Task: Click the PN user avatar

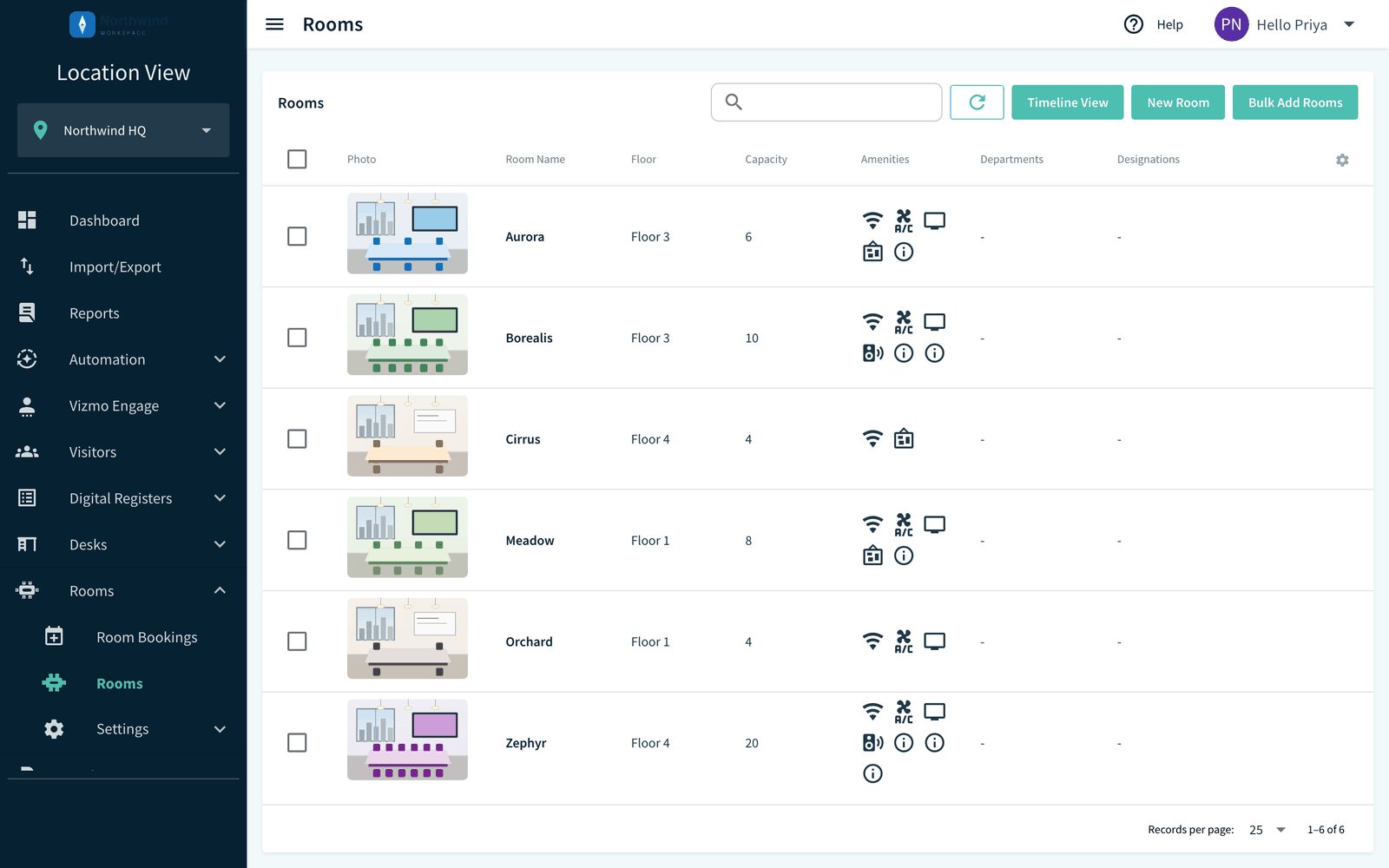Action: click(x=1231, y=24)
